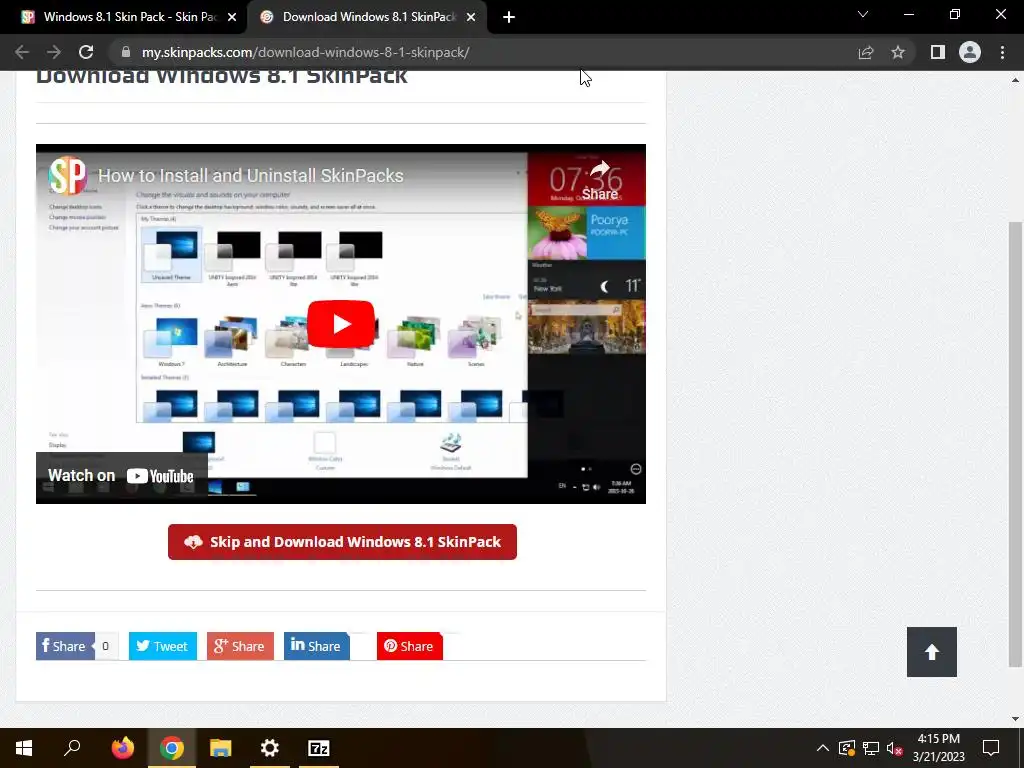The image size is (1024, 768).
Task: Open the taskbar clock and date
Action: pyautogui.click(x=938, y=748)
